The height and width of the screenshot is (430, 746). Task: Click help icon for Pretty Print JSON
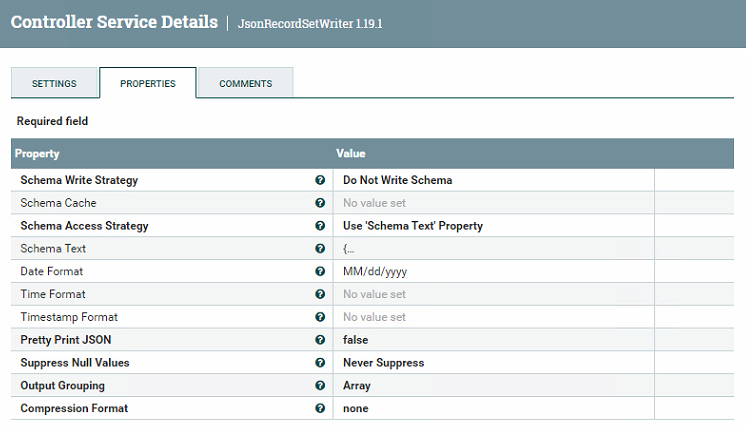[x=320, y=340]
